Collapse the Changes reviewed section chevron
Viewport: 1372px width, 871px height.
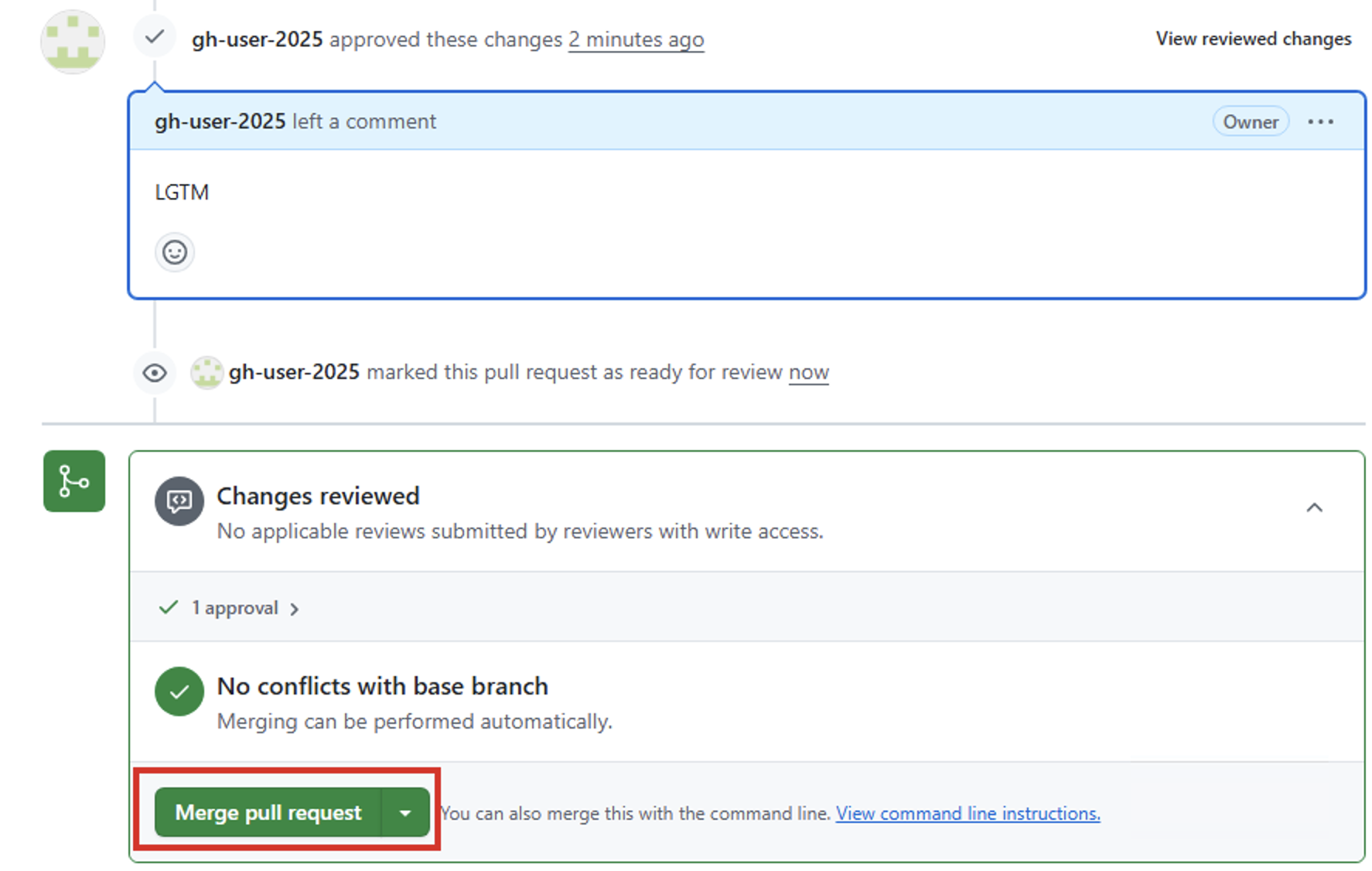pos(1314,508)
